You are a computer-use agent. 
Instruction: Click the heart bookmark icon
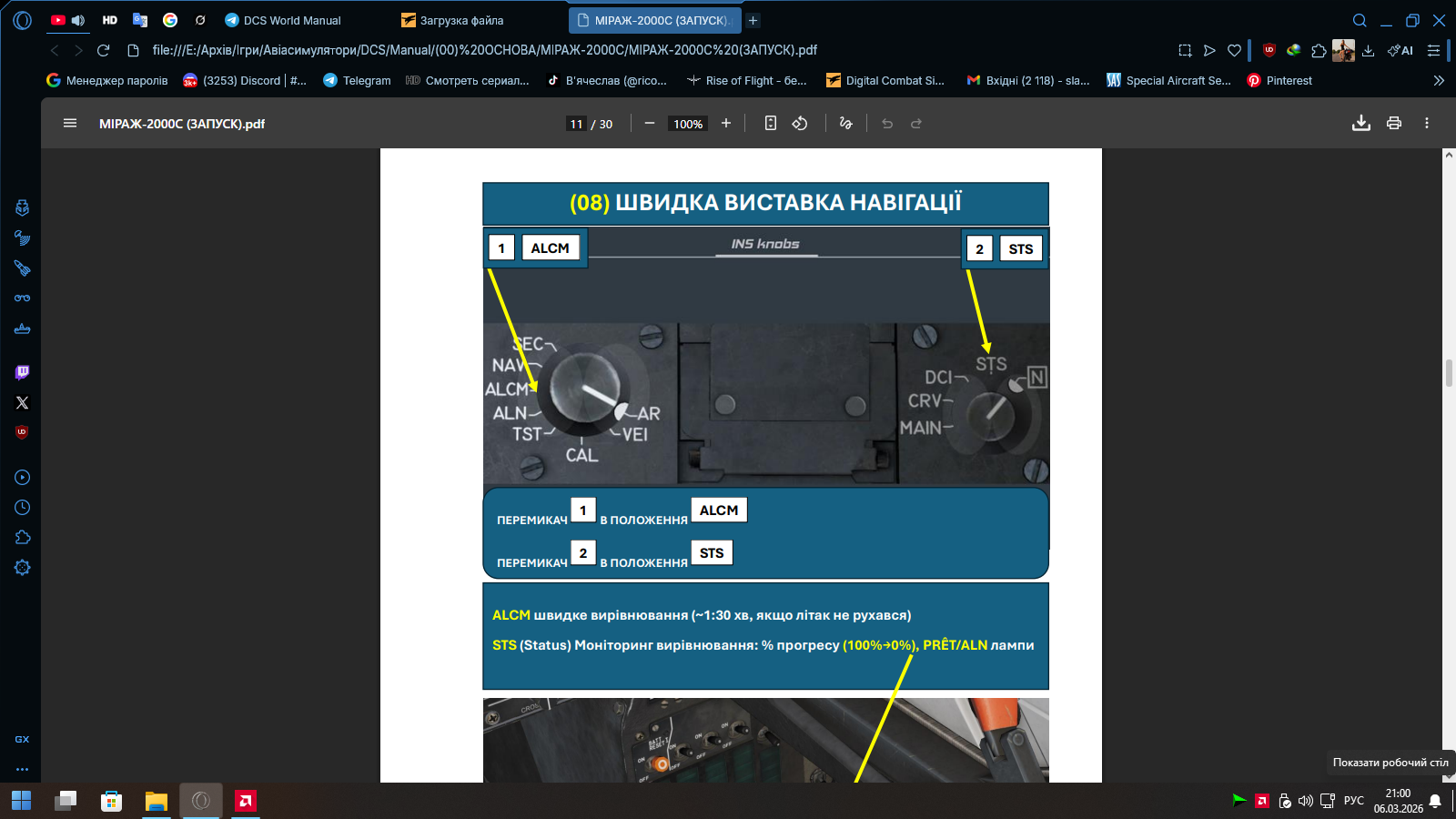(1234, 50)
